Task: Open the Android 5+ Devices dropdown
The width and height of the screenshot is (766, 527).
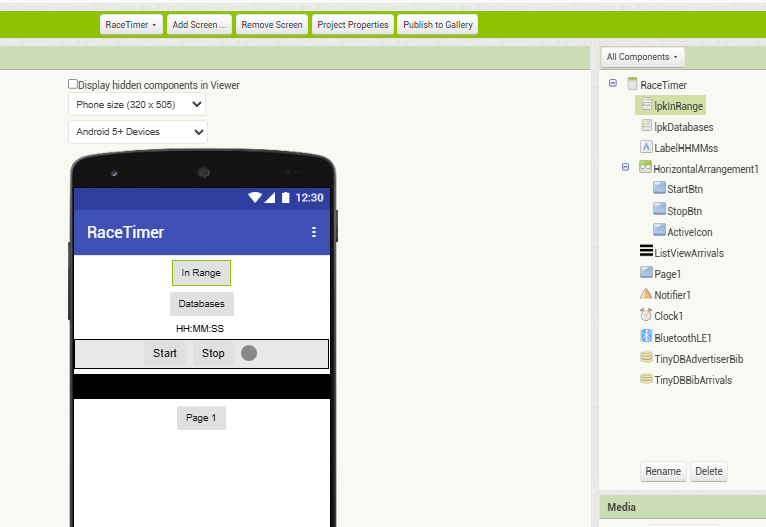Action: [138, 132]
